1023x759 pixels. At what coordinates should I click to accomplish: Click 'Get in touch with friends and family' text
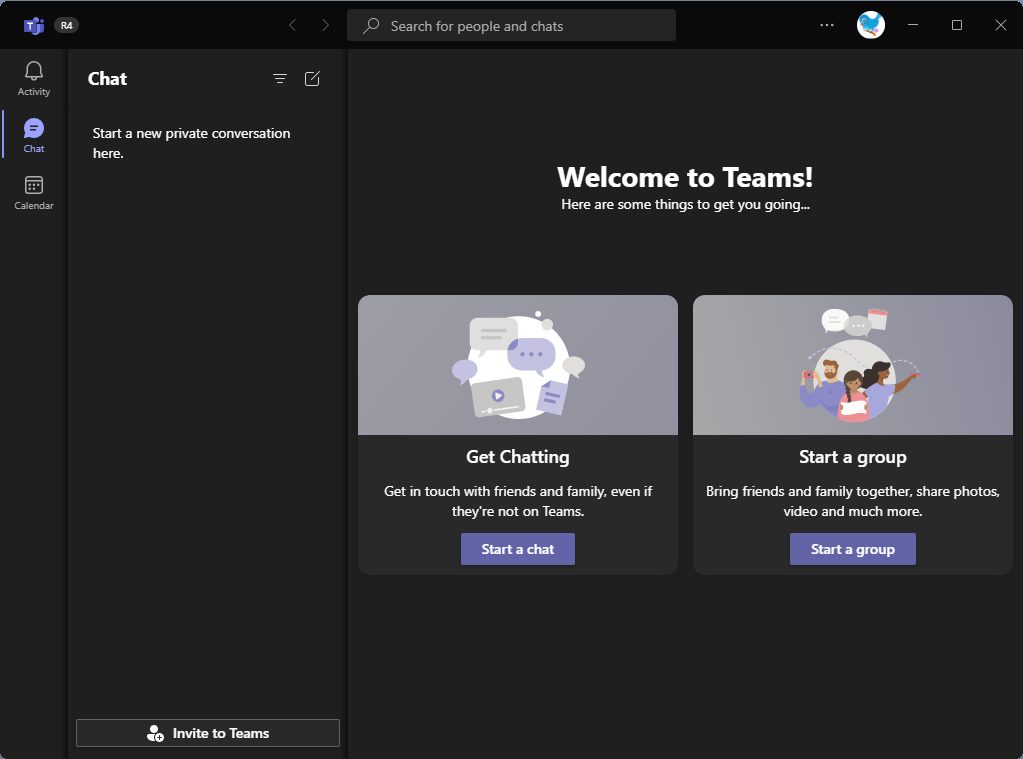tap(518, 501)
